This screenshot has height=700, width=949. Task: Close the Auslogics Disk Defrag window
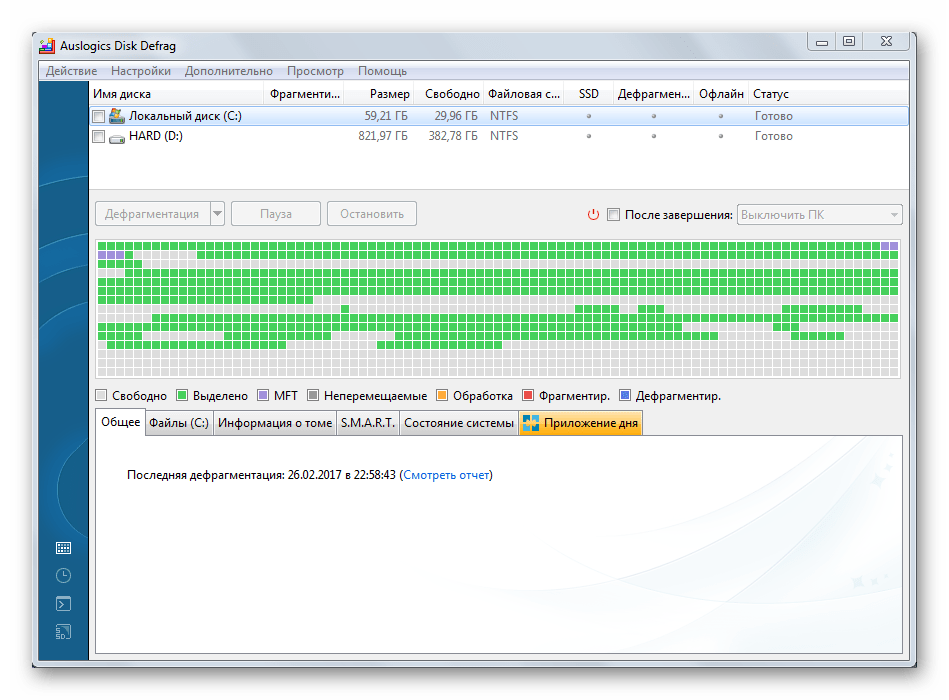click(886, 42)
